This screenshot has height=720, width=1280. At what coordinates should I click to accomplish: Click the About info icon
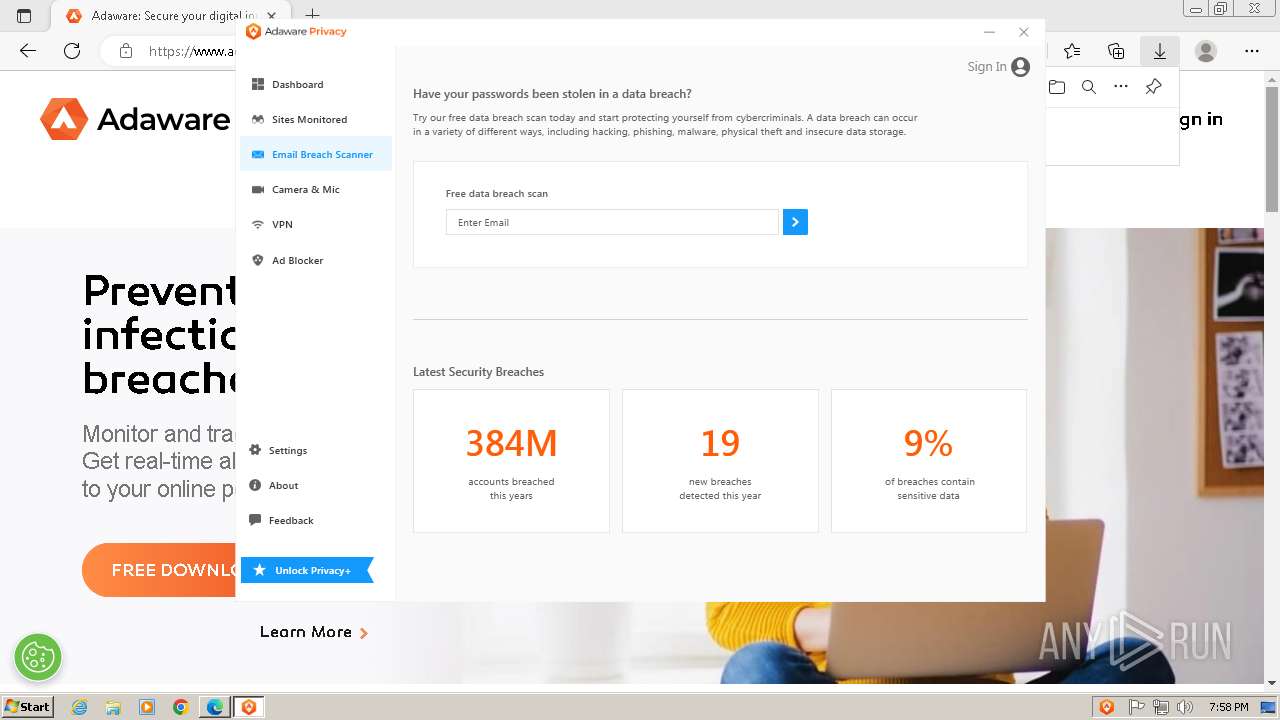[x=255, y=485]
